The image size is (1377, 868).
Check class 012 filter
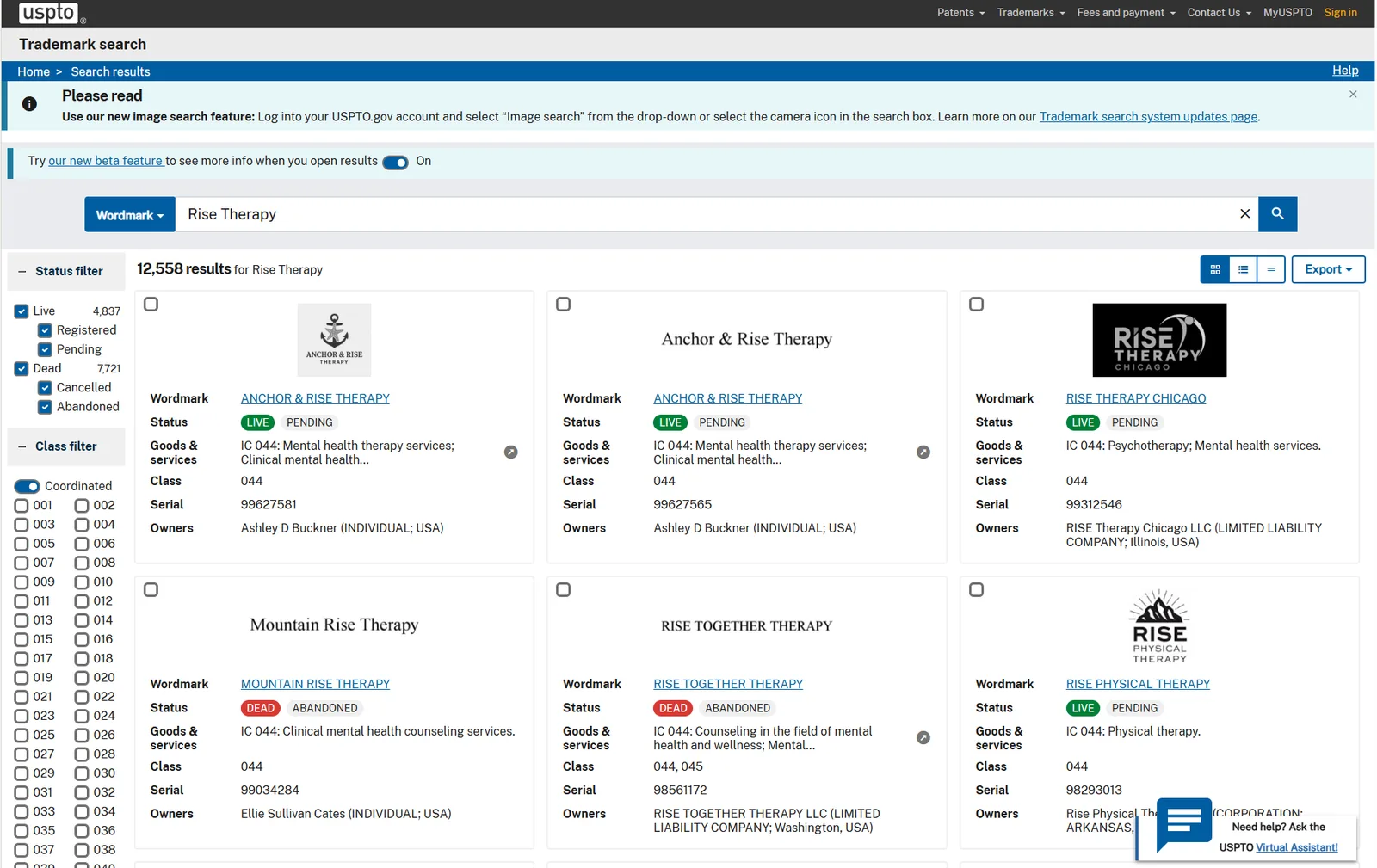[x=82, y=601]
